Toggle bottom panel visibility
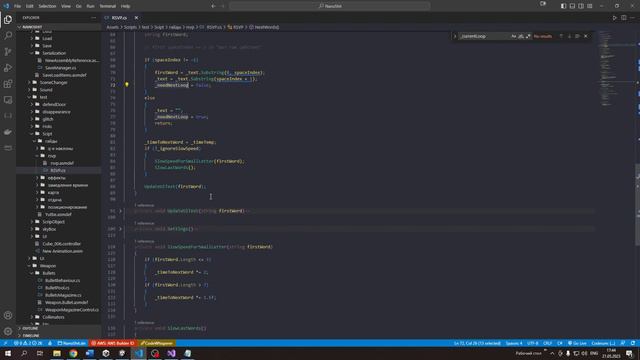Image resolution: width=640 pixels, height=360 pixels. [x=572, y=6]
